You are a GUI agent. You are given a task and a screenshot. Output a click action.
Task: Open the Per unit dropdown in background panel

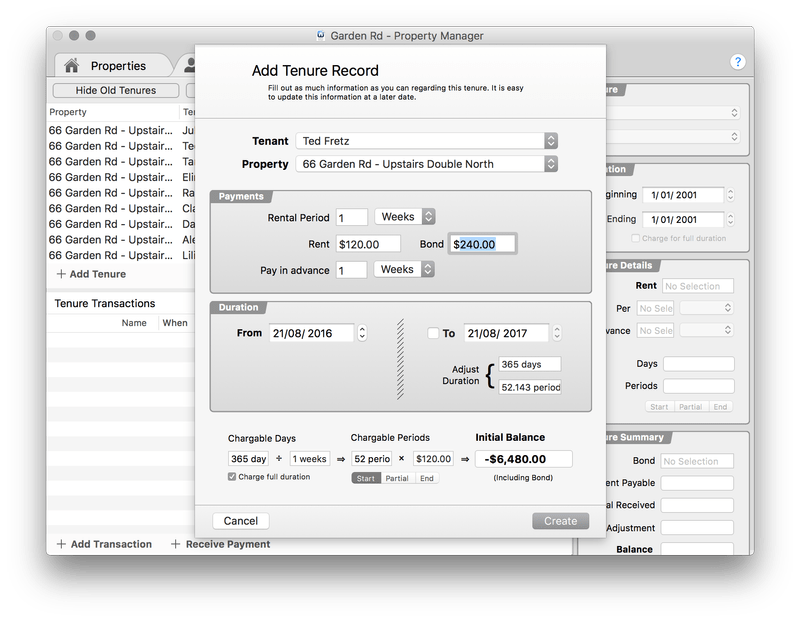coord(707,308)
